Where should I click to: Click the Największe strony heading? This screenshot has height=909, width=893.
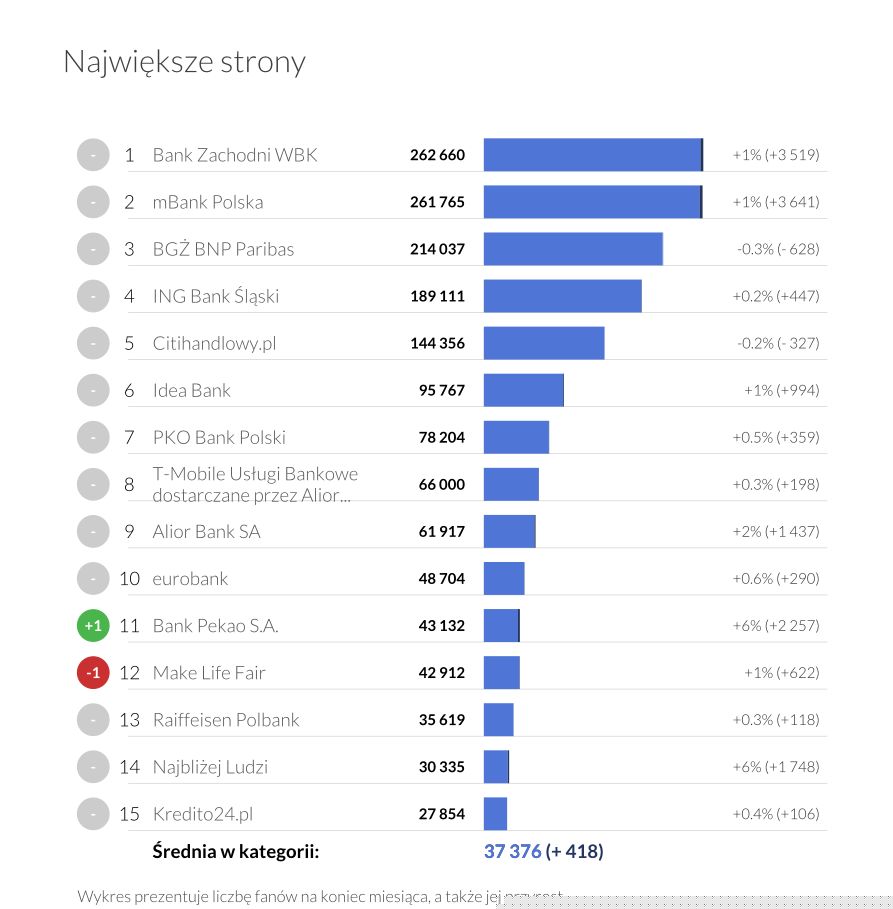tap(184, 62)
